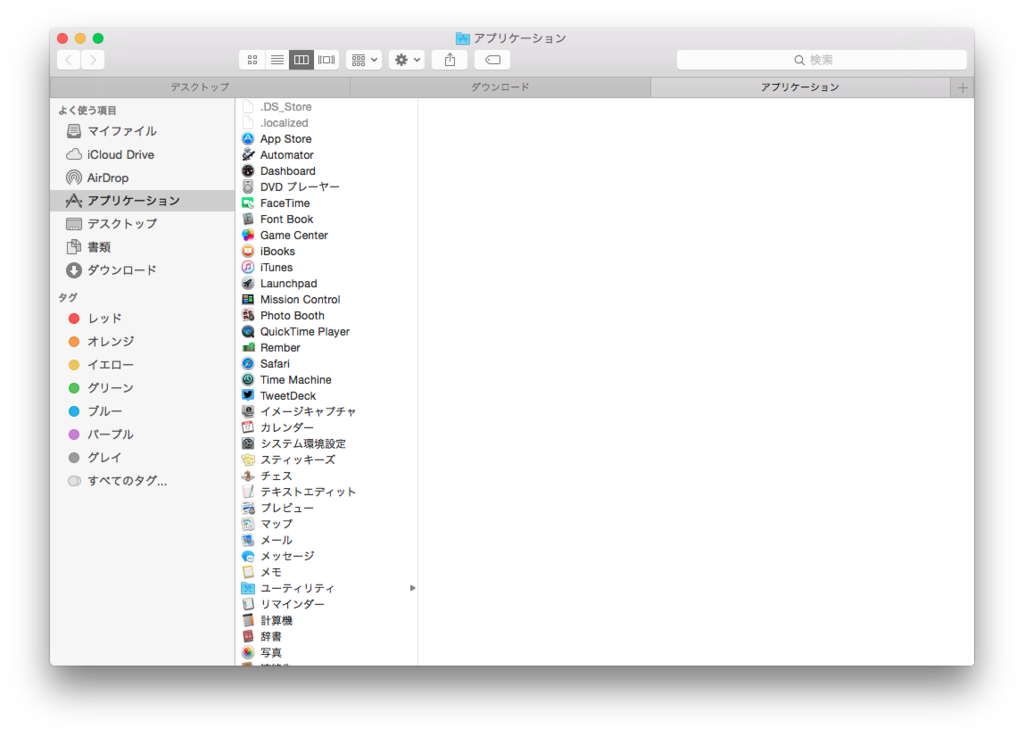Select メッセージ in the list
The height and width of the screenshot is (737, 1024).
(x=327, y=556)
